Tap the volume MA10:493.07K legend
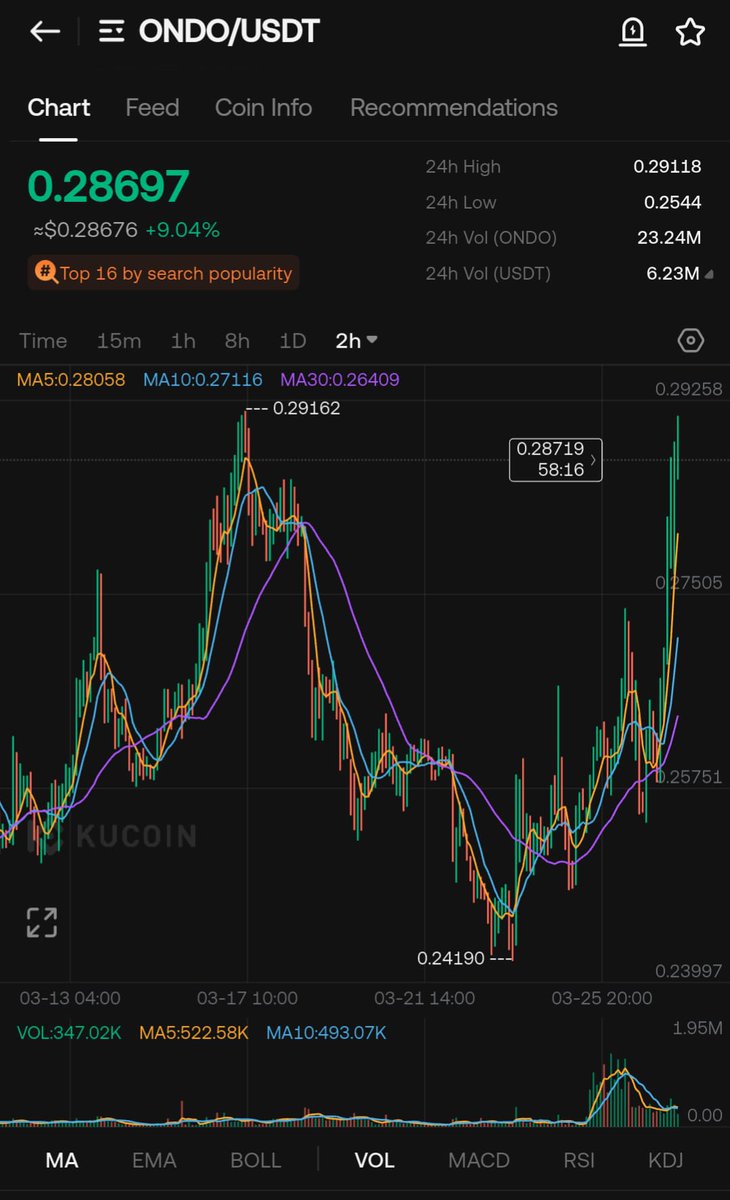 pos(326,1033)
